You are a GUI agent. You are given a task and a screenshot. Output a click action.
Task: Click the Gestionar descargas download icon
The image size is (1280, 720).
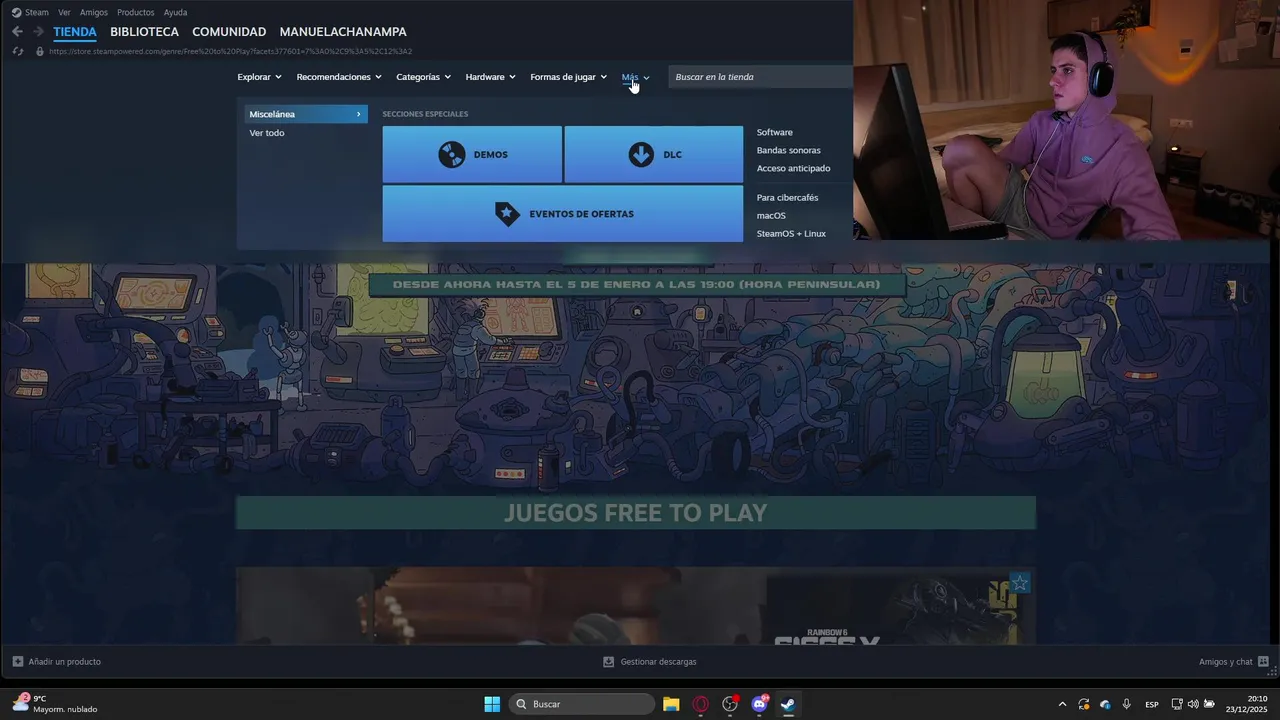pyautogui.click(x=608, y=662)
